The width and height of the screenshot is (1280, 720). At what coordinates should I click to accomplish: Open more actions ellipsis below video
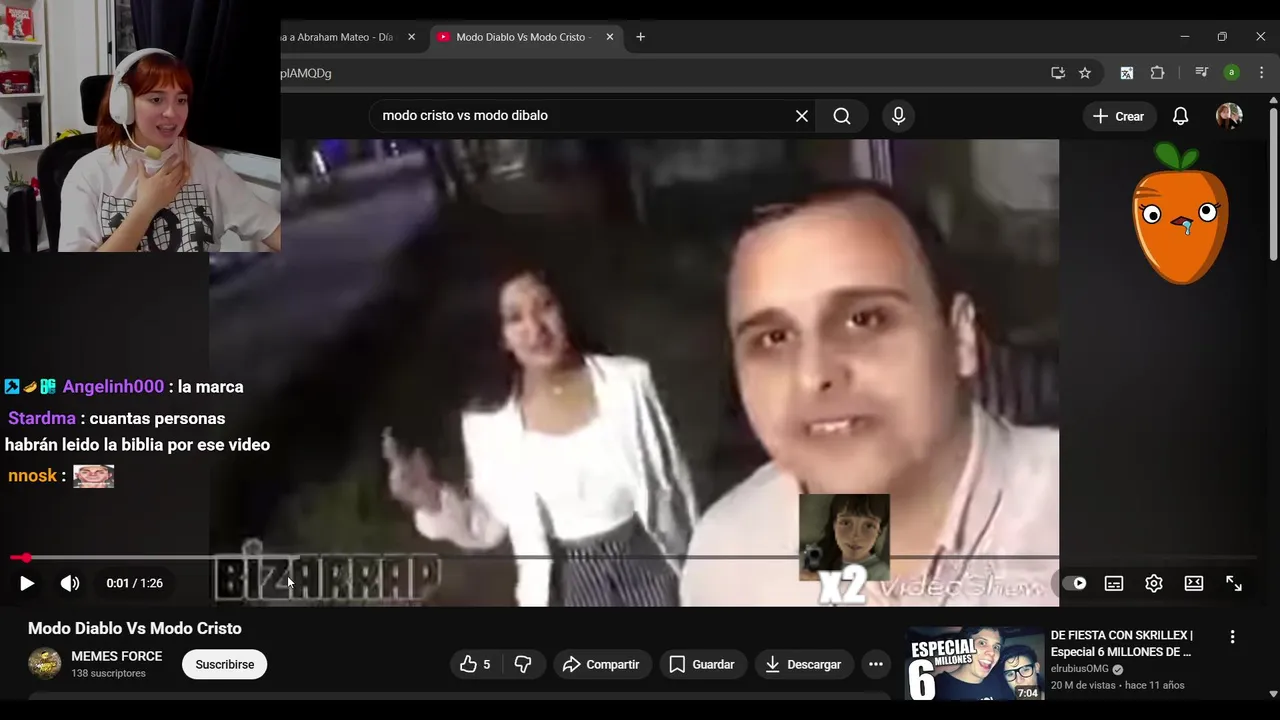(x=876, y=664)
